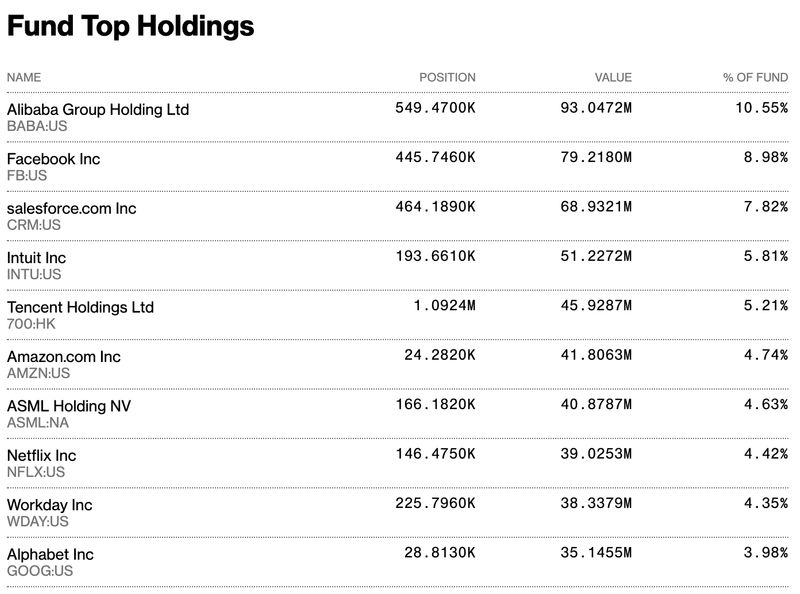Open salesforce.com Inc holding page

click(72, 208)
